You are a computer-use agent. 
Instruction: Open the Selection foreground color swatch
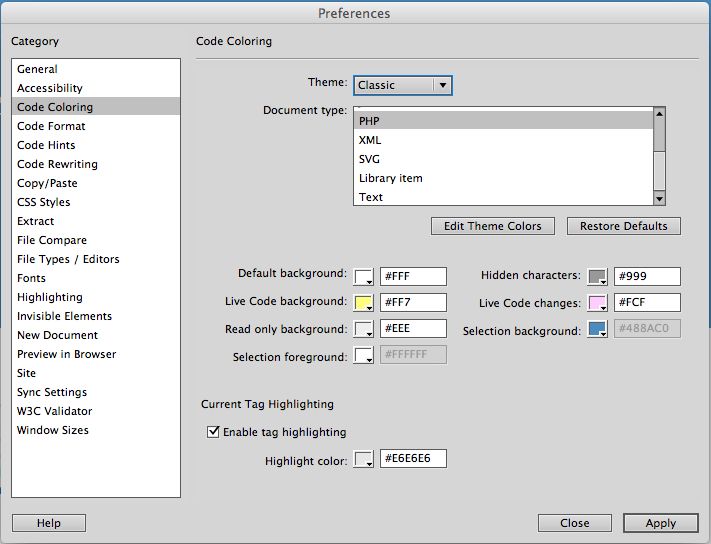pyautogui.click(x=364, y=355)
